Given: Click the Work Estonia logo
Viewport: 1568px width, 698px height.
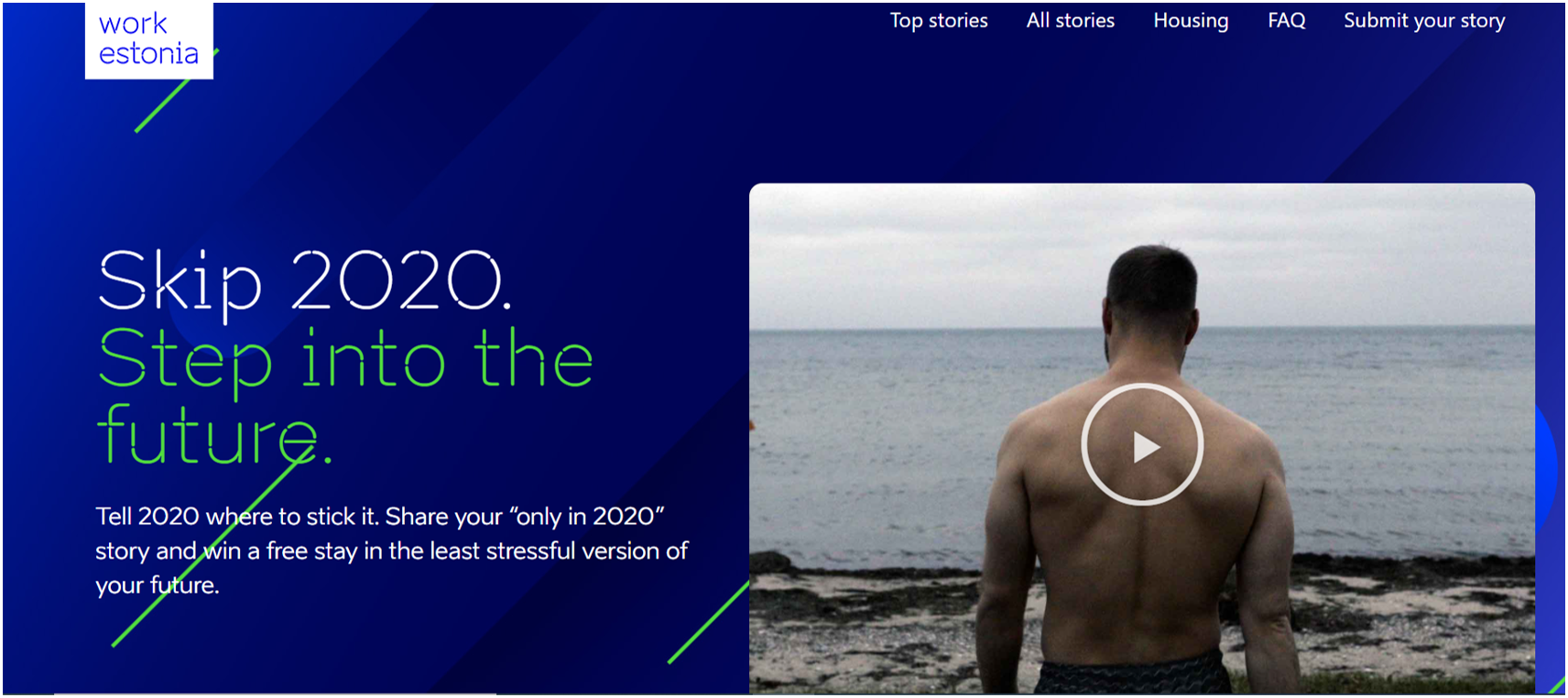Looking at the screenshot, I should click(149, 39).
